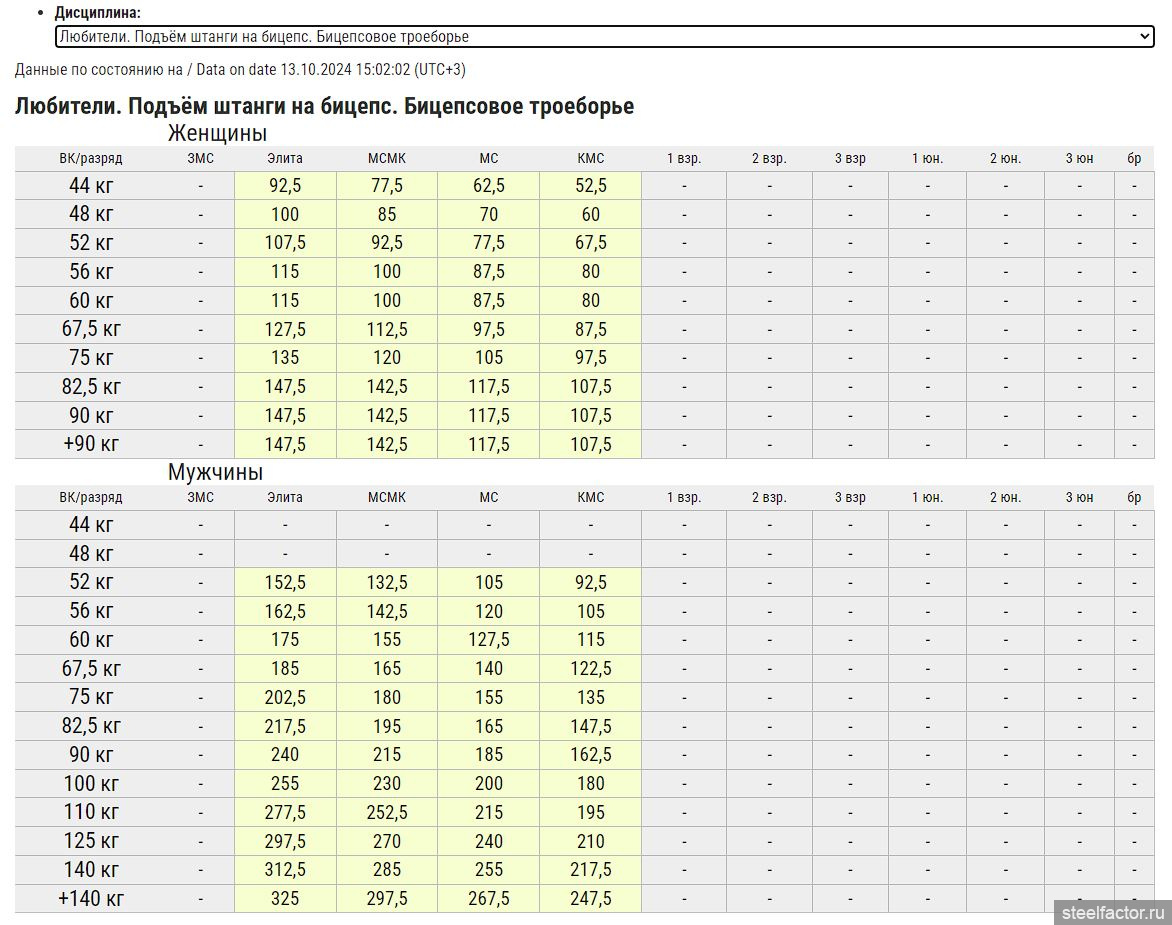Select the 325 cell in men's +140 кг row

tap(285, 898)
